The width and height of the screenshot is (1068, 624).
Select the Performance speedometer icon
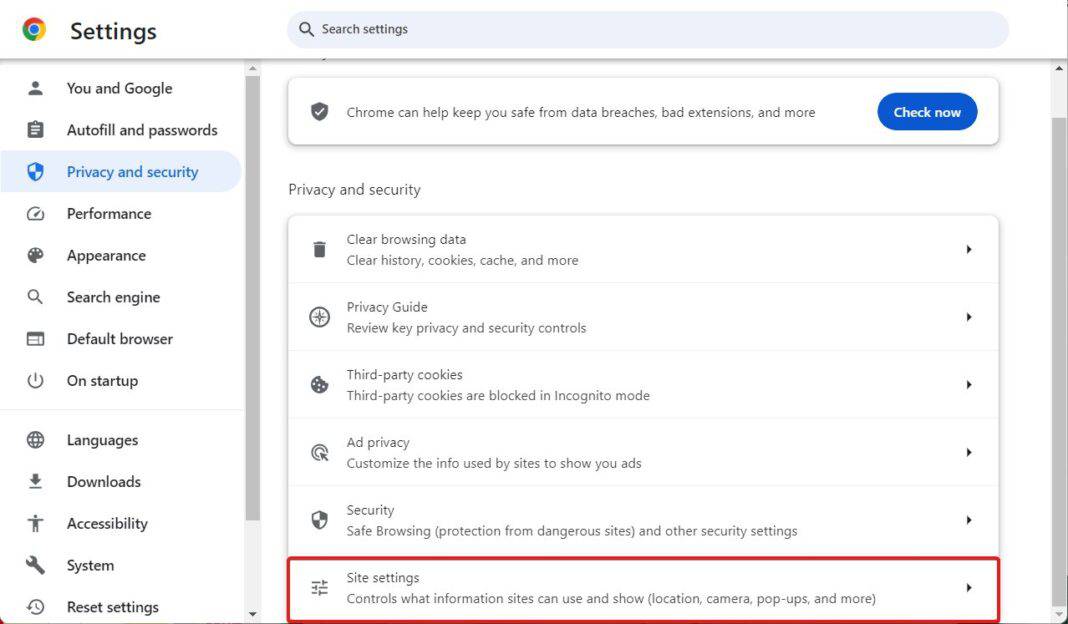pos(36,213)
